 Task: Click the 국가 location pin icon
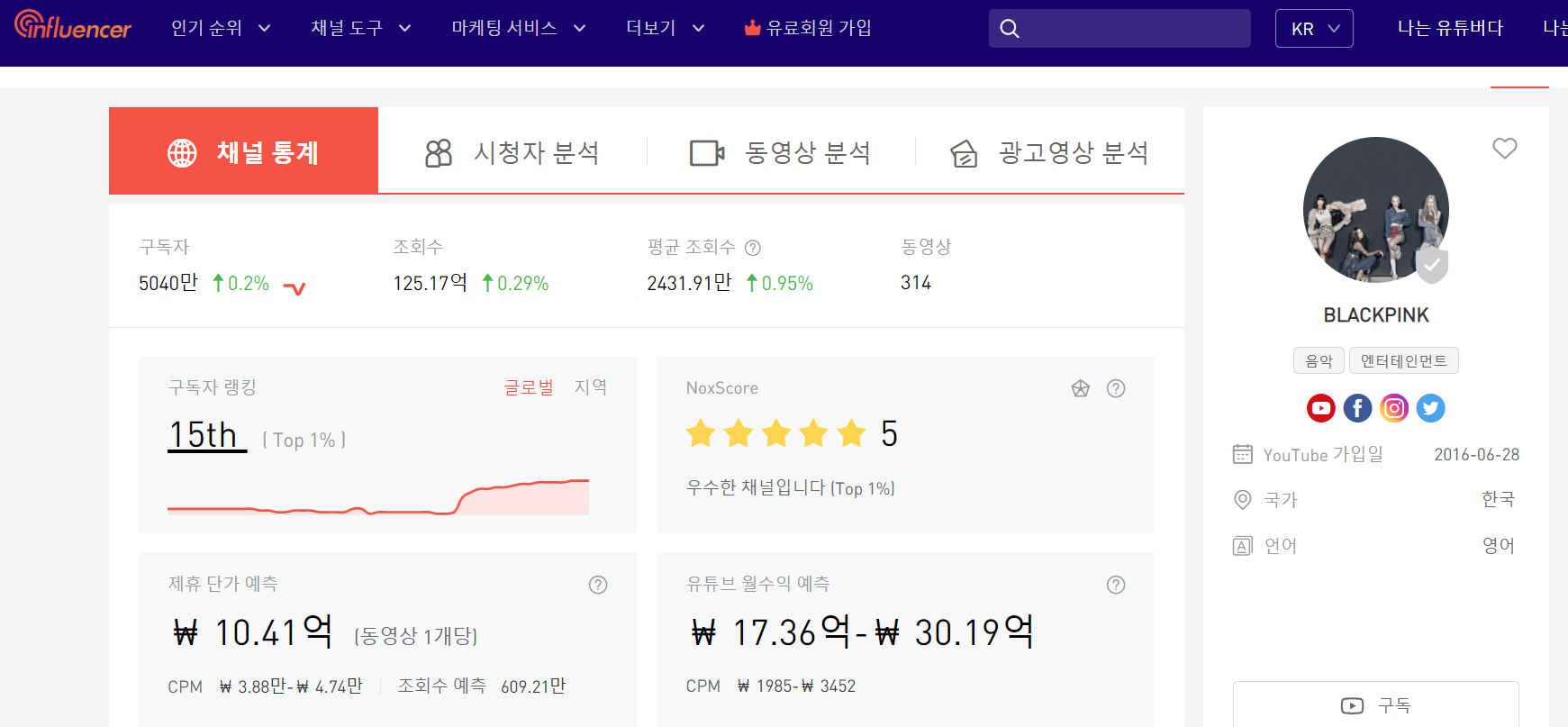(1242, 499)
